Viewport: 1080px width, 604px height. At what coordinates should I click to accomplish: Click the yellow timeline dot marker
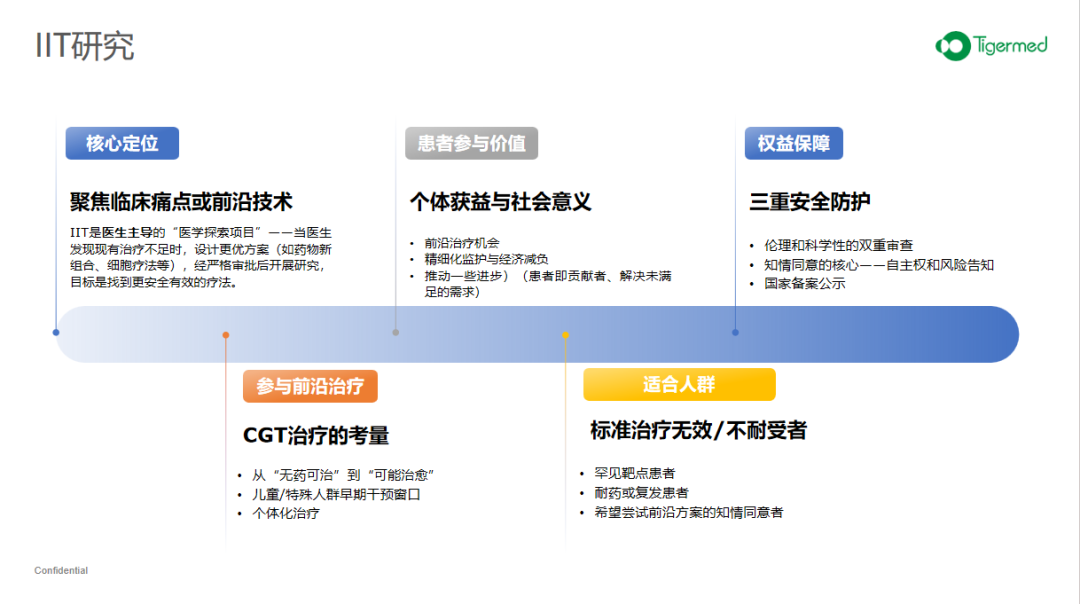click(565, 335)
